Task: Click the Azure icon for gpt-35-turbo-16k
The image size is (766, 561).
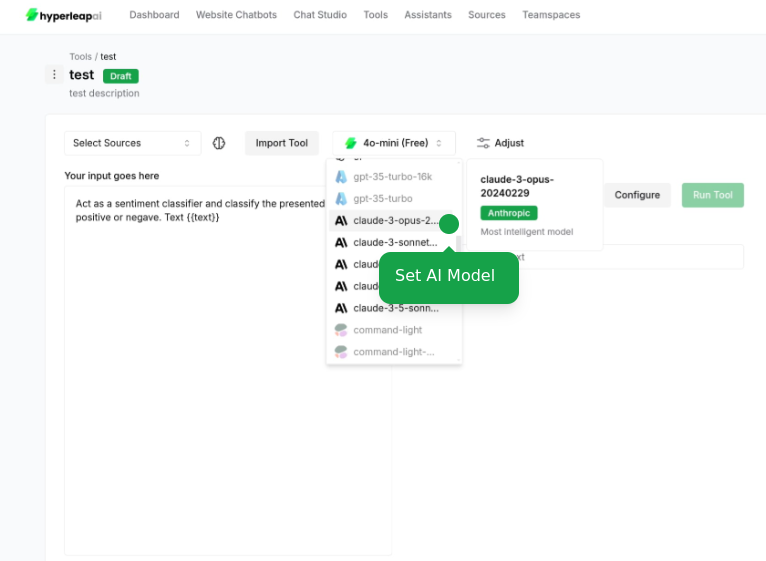Action: point(341,176)
